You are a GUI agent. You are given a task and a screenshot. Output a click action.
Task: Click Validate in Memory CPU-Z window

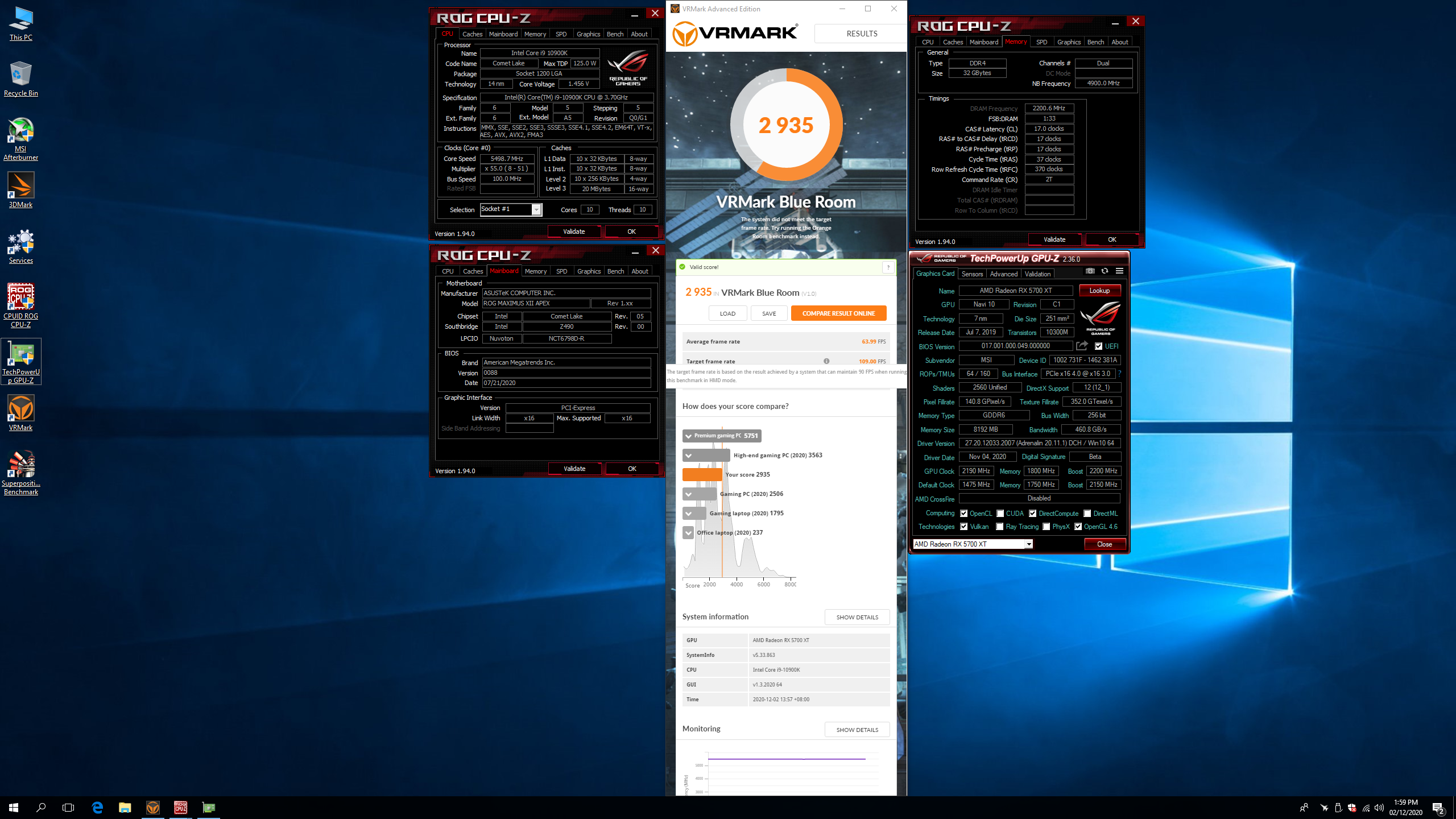pos(1054,239)
